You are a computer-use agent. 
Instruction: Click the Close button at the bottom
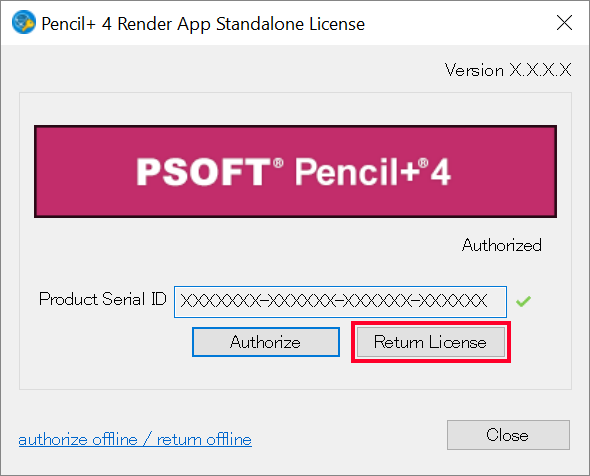(508, 435)
